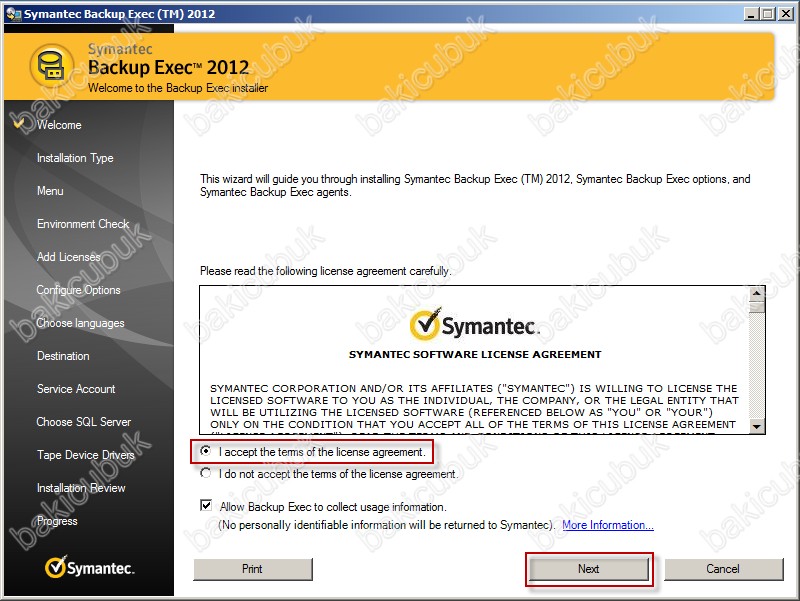Screen dimensions: 800x601
Task: Select the Installation Type step
Action: (x=75, y=158)
